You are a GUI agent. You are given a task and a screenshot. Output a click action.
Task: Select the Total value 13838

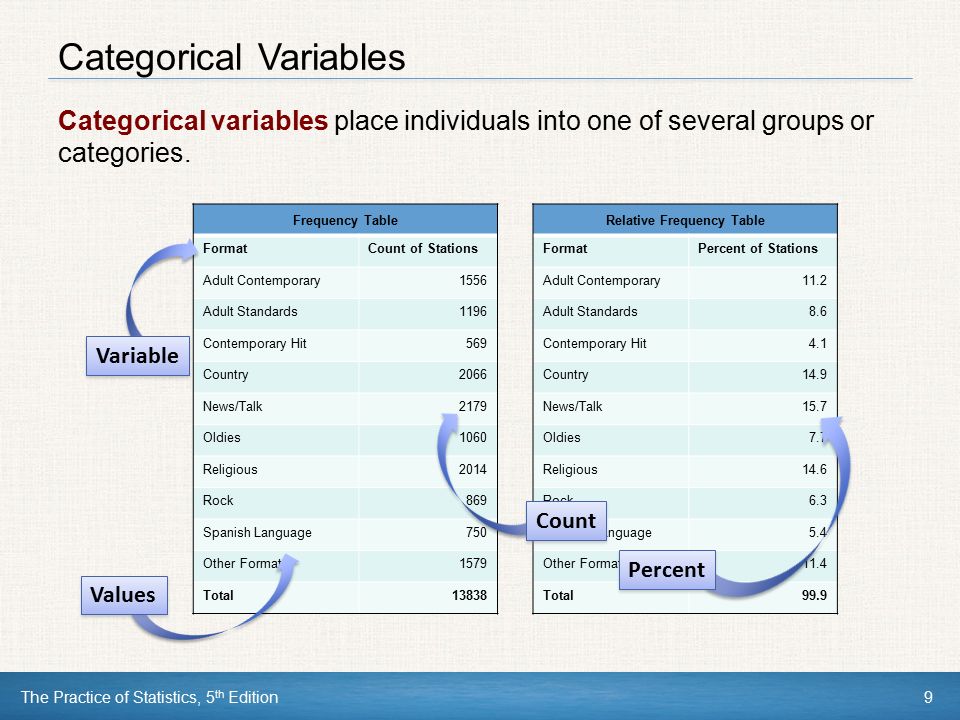(469, 595)
